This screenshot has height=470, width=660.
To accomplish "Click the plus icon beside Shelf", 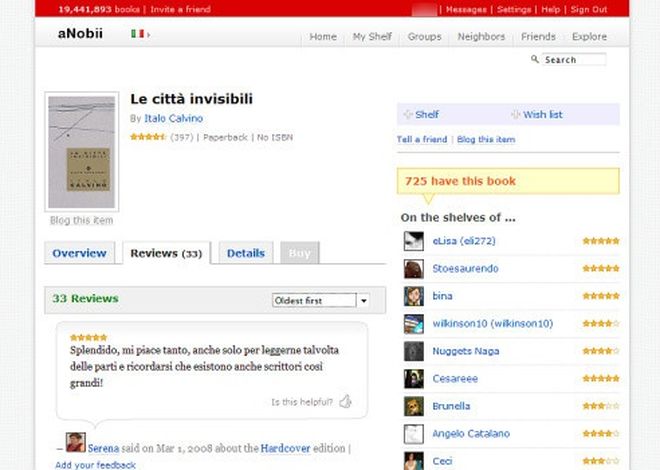I will [407, 114].
